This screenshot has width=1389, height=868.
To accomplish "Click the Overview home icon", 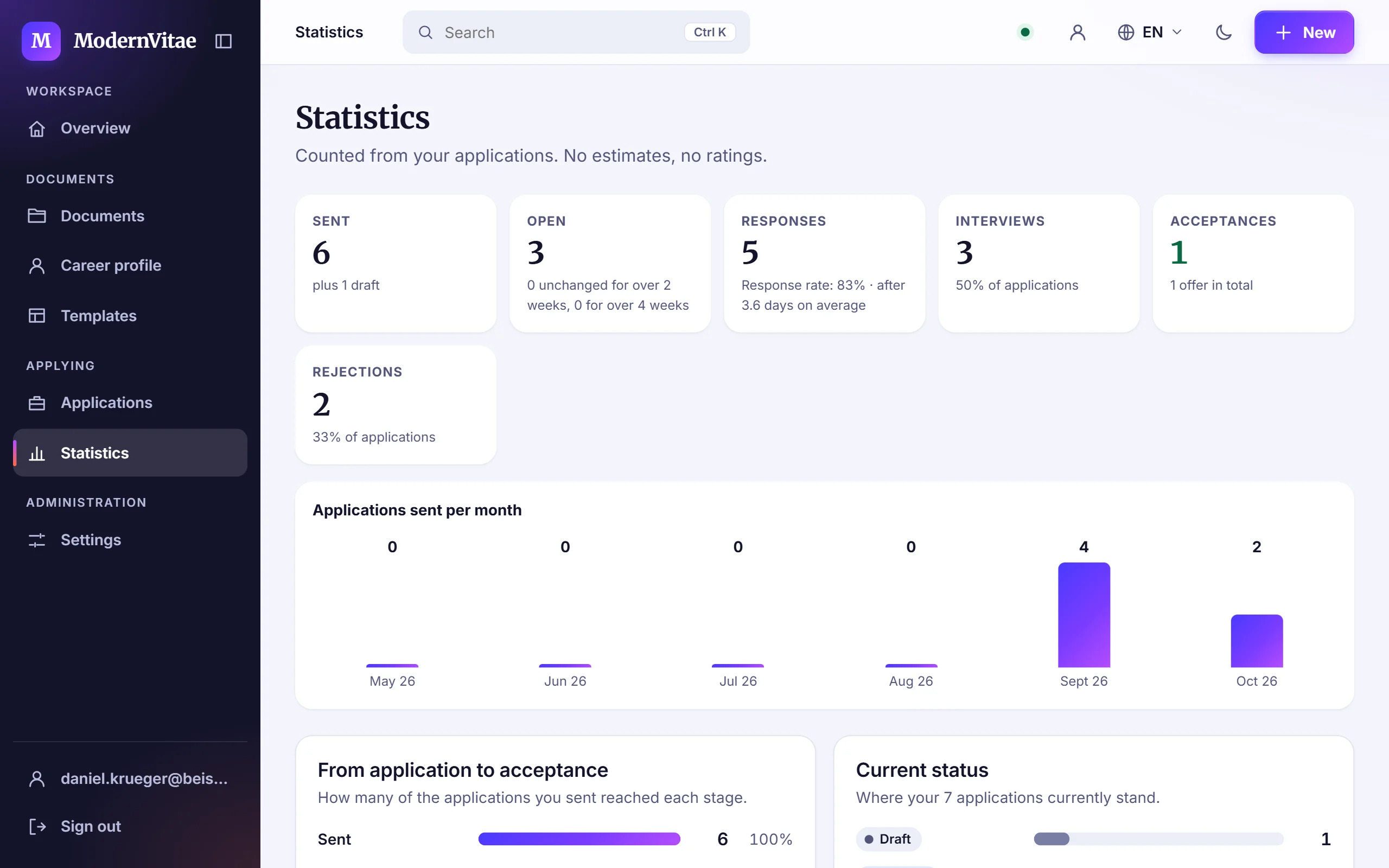I will click(x=37, y=129).
